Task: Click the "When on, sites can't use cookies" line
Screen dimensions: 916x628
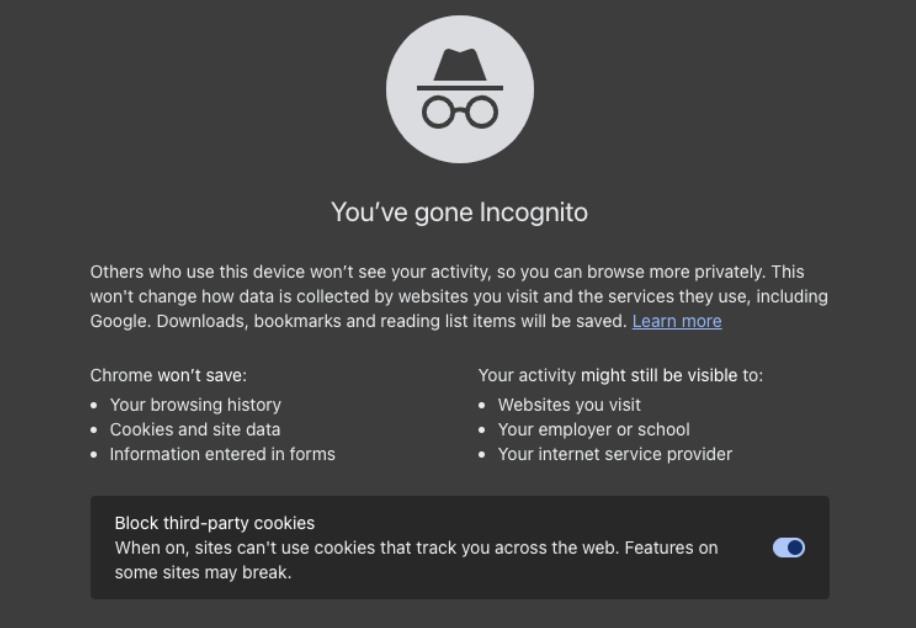Action: [416, 548]
